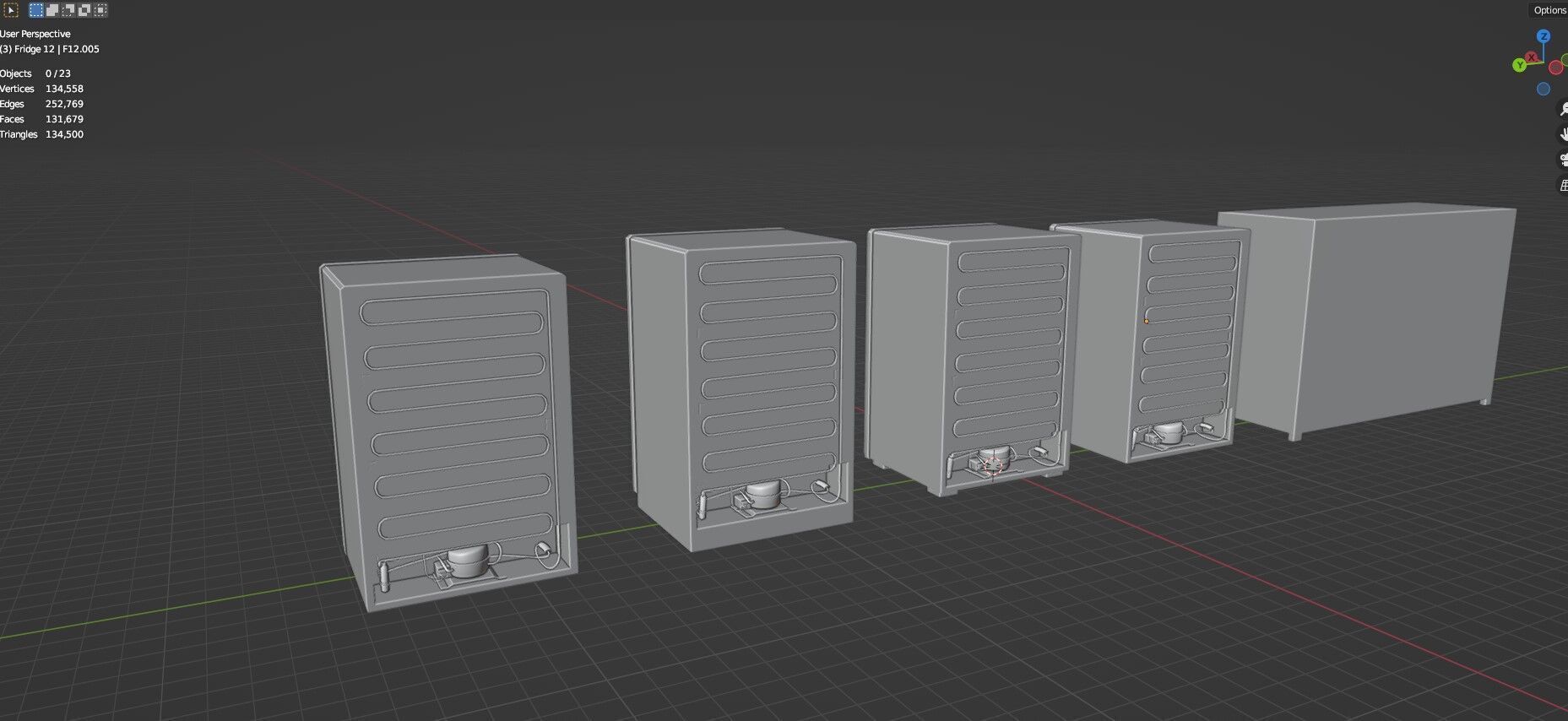The width and height of the screenshot is (1568, 721).
Task: Click the negative Z axis gizmo circle
Action: [1544, 89]
